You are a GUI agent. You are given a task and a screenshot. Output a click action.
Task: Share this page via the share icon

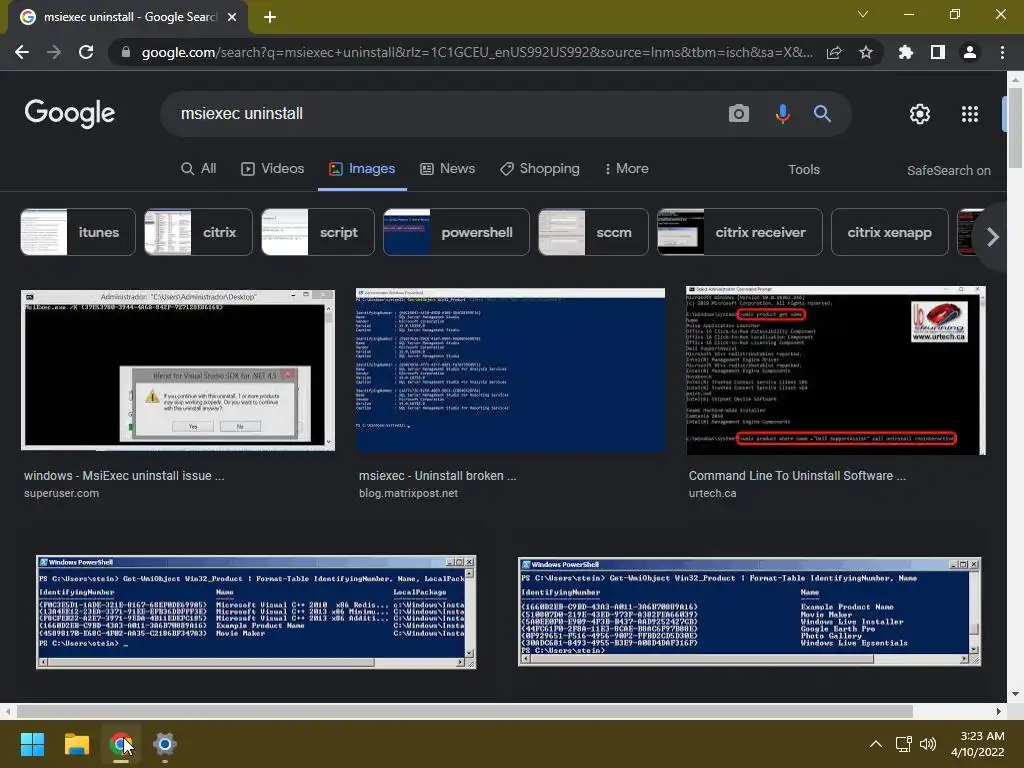834,52
